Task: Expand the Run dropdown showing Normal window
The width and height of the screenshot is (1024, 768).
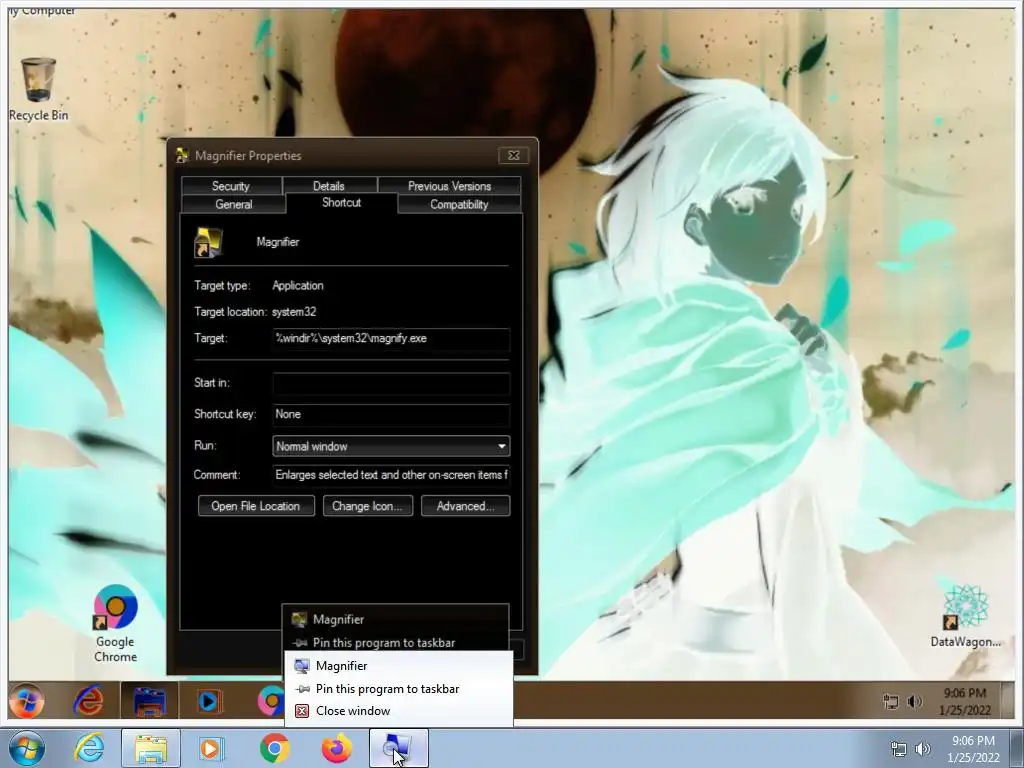Action: point(391,446)
